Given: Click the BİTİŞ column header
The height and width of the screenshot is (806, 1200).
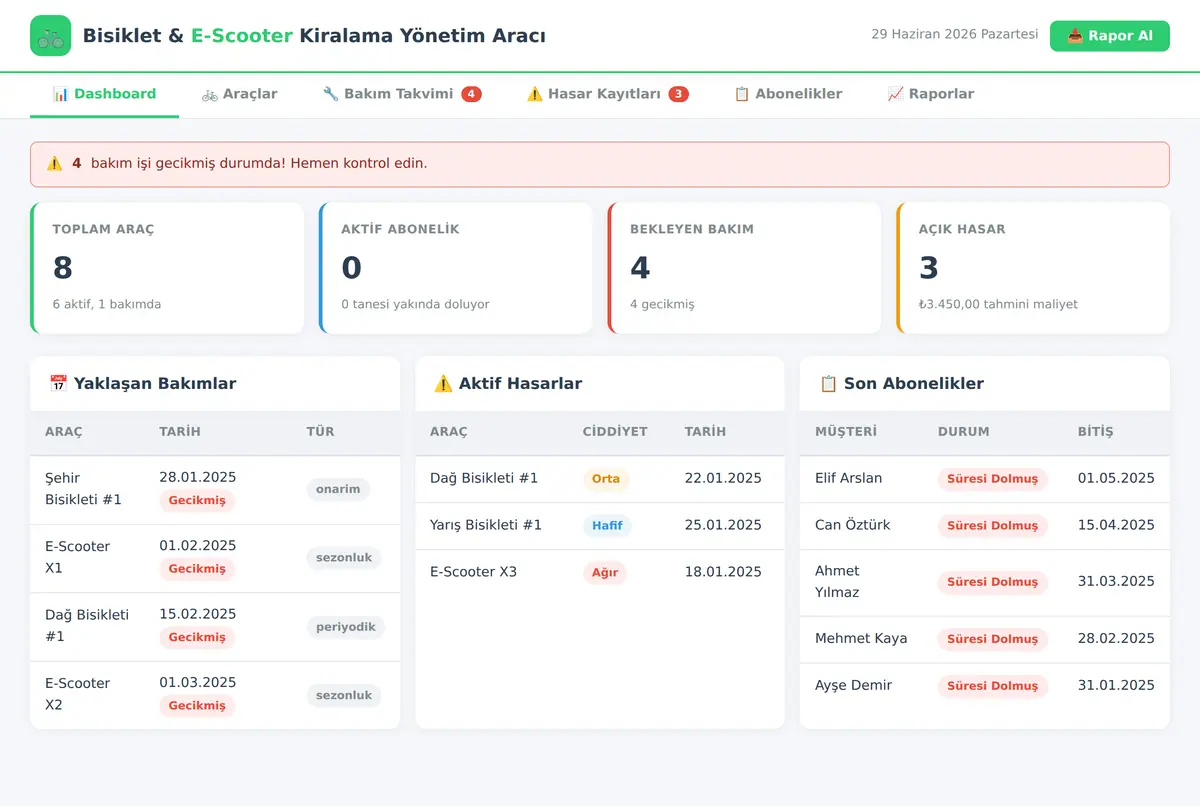Looking at the screenshot, I should (x=1095, y=432).
